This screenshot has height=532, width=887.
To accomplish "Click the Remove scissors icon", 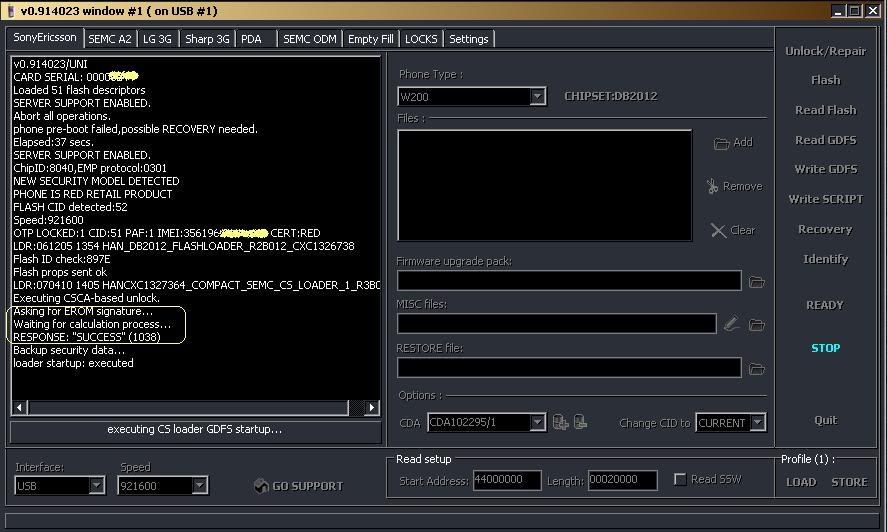I will pos(712,186).
